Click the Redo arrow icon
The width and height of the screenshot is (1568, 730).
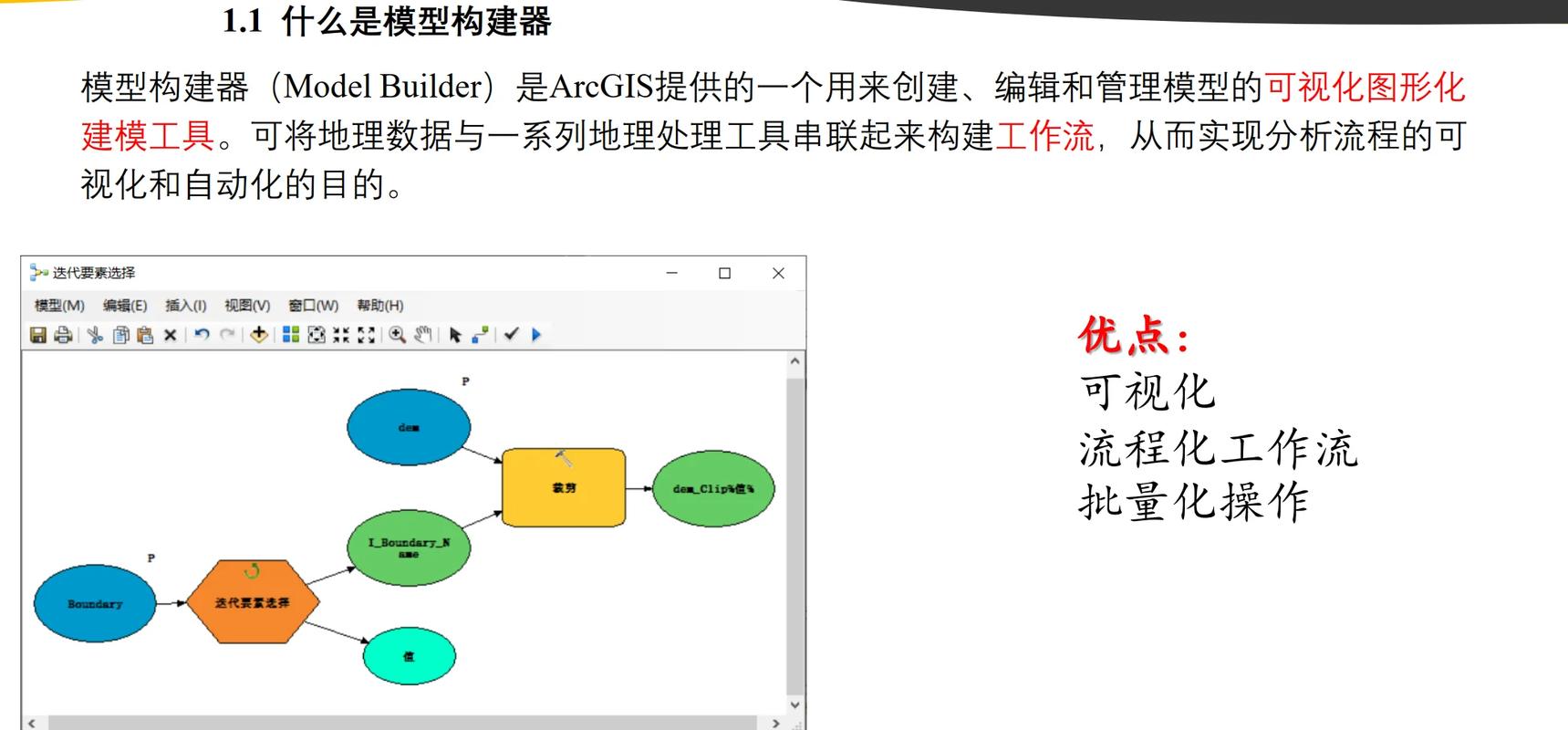(x=227, y=335)
